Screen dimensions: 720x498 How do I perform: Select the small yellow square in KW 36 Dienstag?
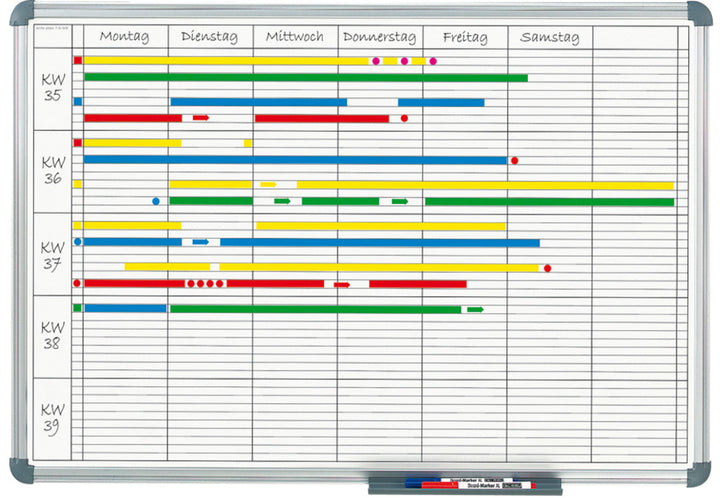pyautogui.click(x=248, y=143)
